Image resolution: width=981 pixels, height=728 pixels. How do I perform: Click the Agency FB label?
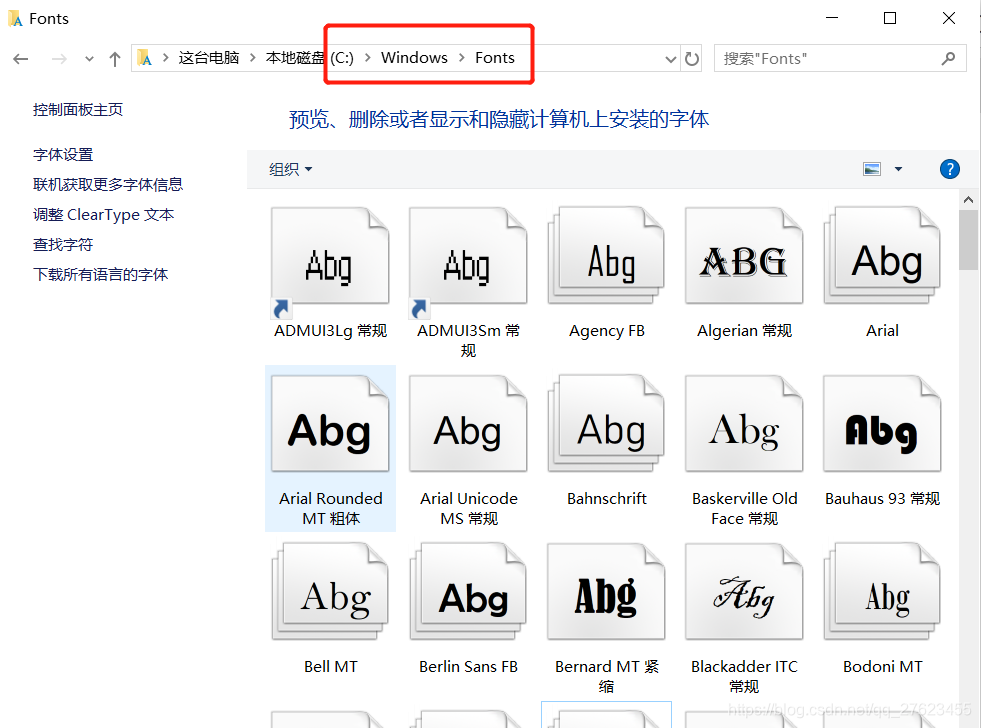pos(606,331)
